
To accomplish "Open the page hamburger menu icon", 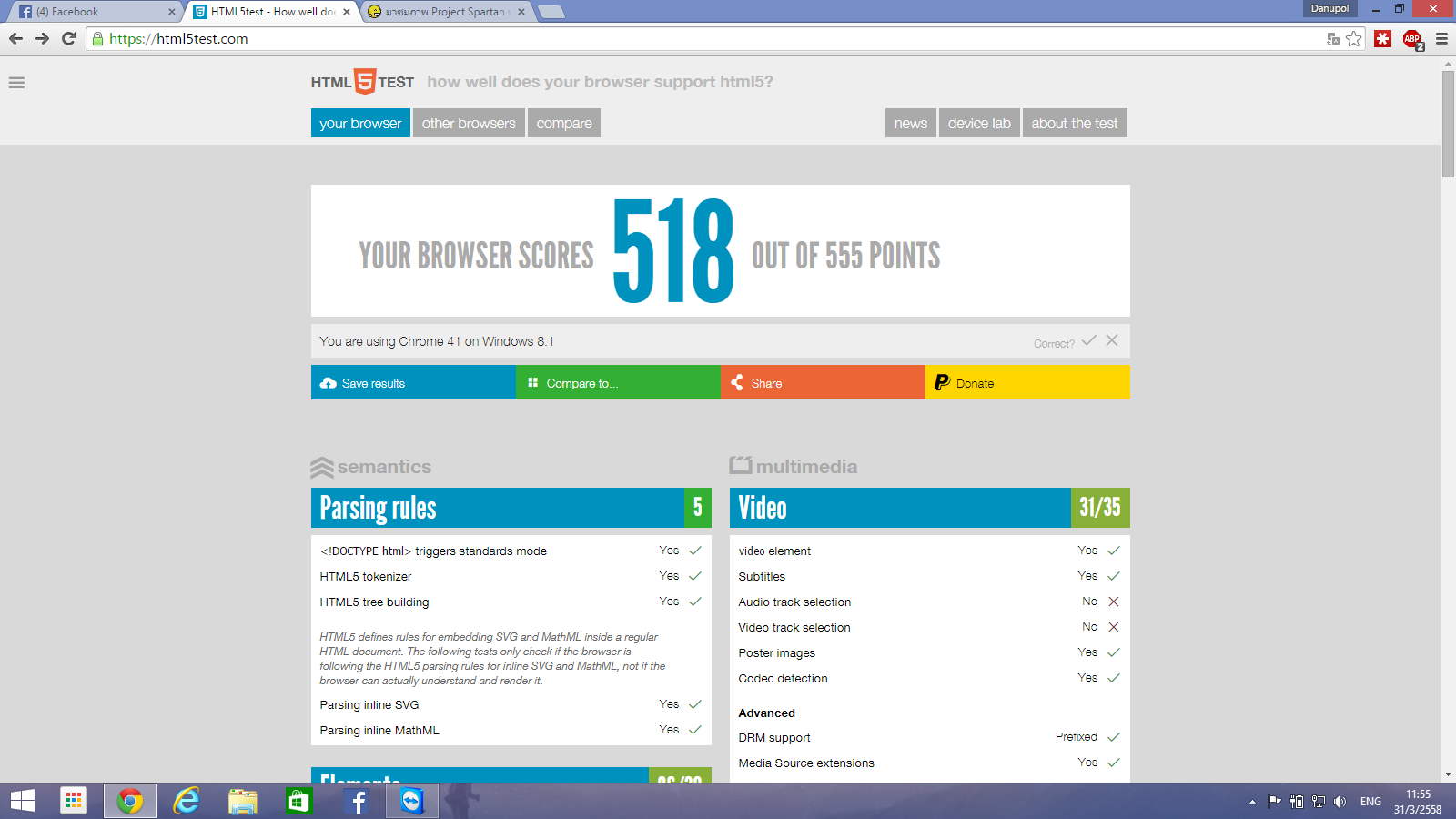I will point(16,83).
